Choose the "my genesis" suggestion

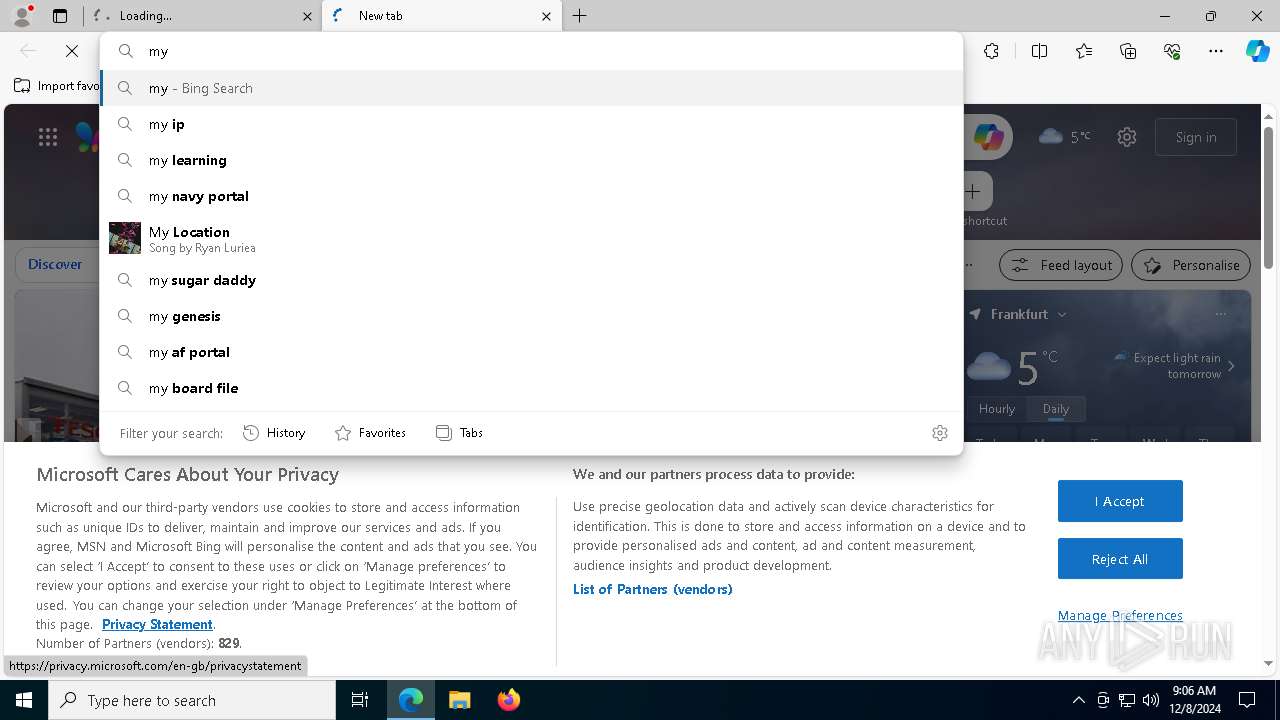pyautogui.click(x=531, y=316)
